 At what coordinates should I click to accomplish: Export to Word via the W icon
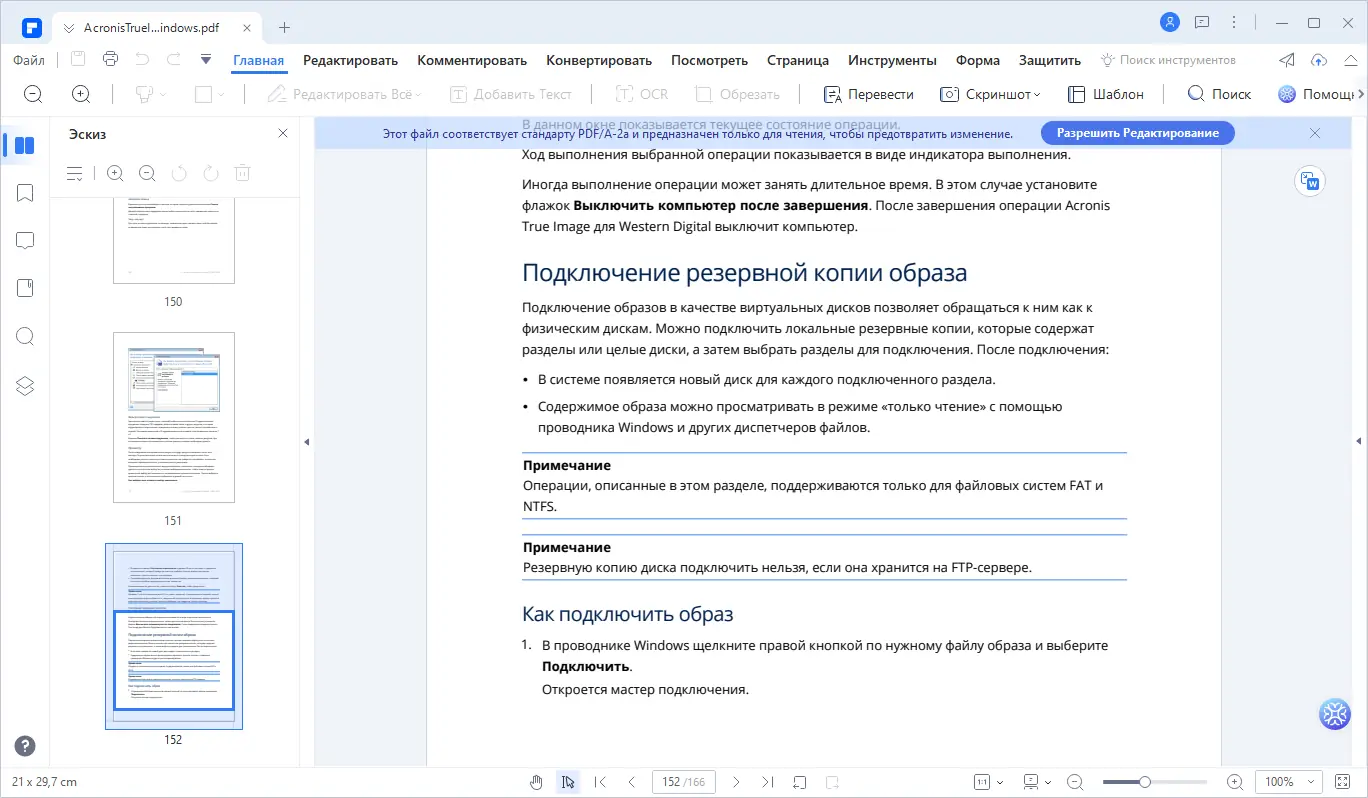(x=1310, y=181)
